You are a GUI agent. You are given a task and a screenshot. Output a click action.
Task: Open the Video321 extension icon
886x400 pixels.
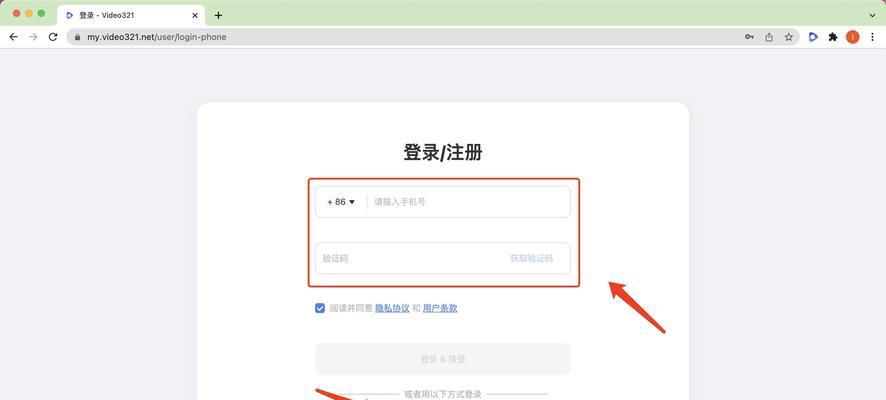pos(813,37)
